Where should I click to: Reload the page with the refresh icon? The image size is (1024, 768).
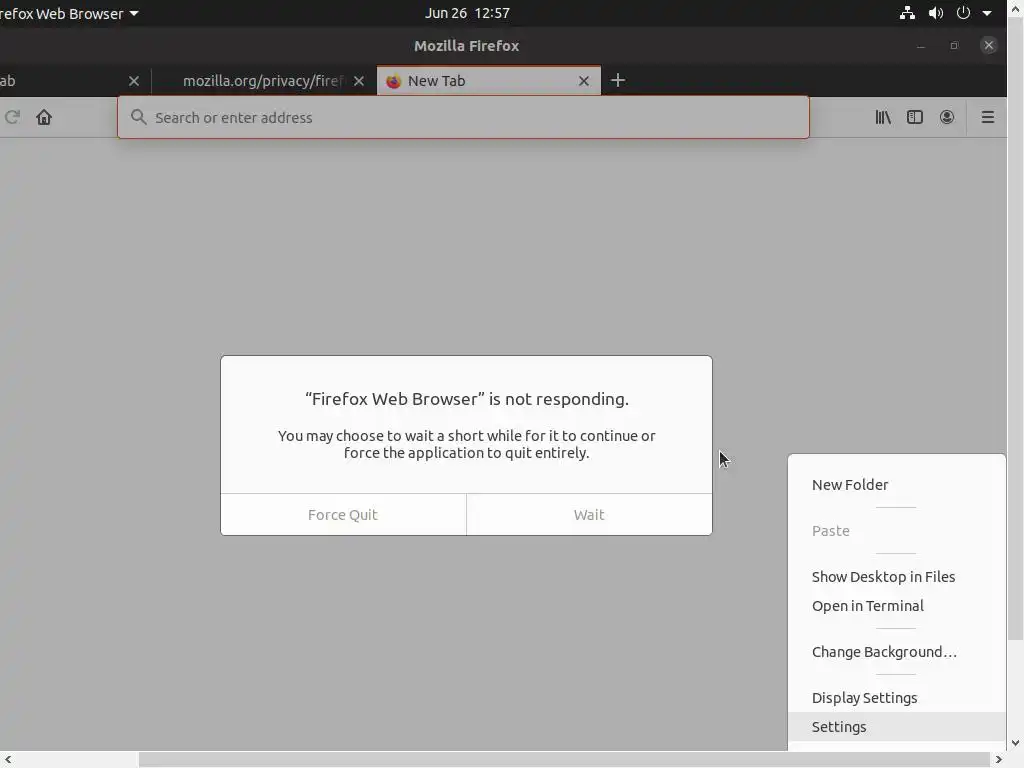pos(12,117)
